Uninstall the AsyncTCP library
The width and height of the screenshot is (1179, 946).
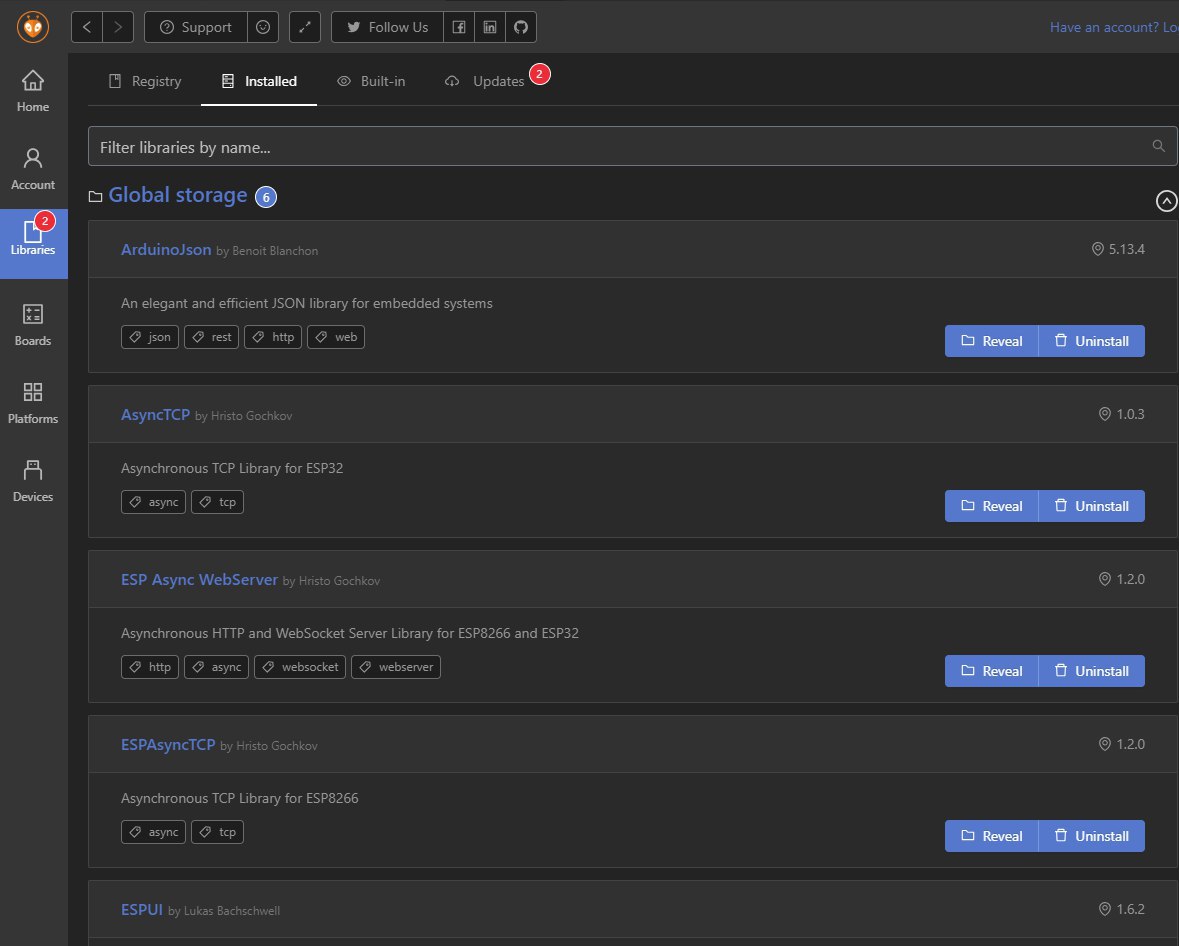(1092, 505)
